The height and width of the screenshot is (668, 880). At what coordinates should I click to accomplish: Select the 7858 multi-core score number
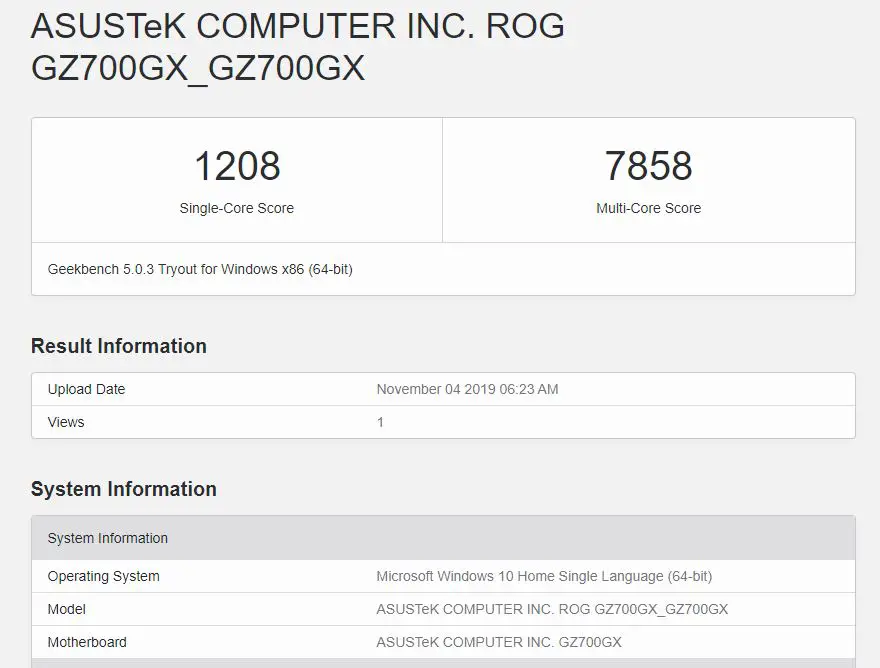(x=648, y=166)
